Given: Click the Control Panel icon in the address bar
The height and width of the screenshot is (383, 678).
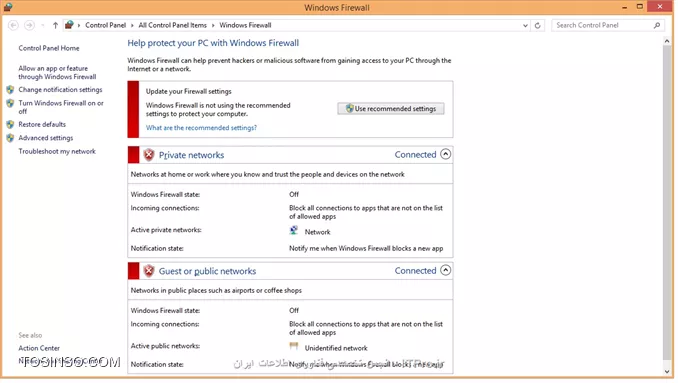Looking at the screenshot, I should point(69,25).
